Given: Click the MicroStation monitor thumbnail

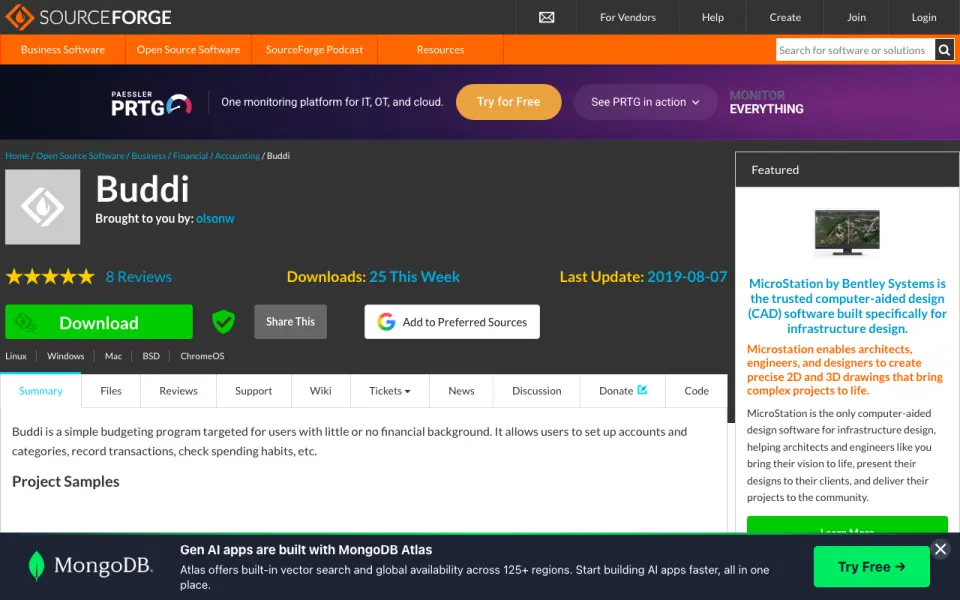Looking at the screenshot, I should 847,232.
